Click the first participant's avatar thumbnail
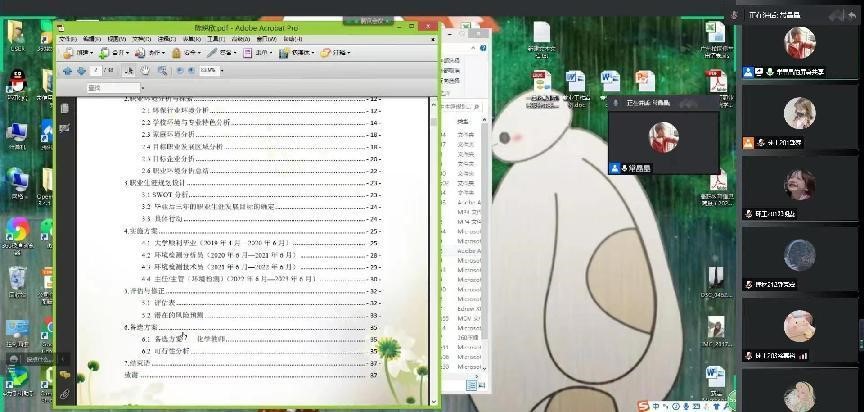 tap(799, 42)
